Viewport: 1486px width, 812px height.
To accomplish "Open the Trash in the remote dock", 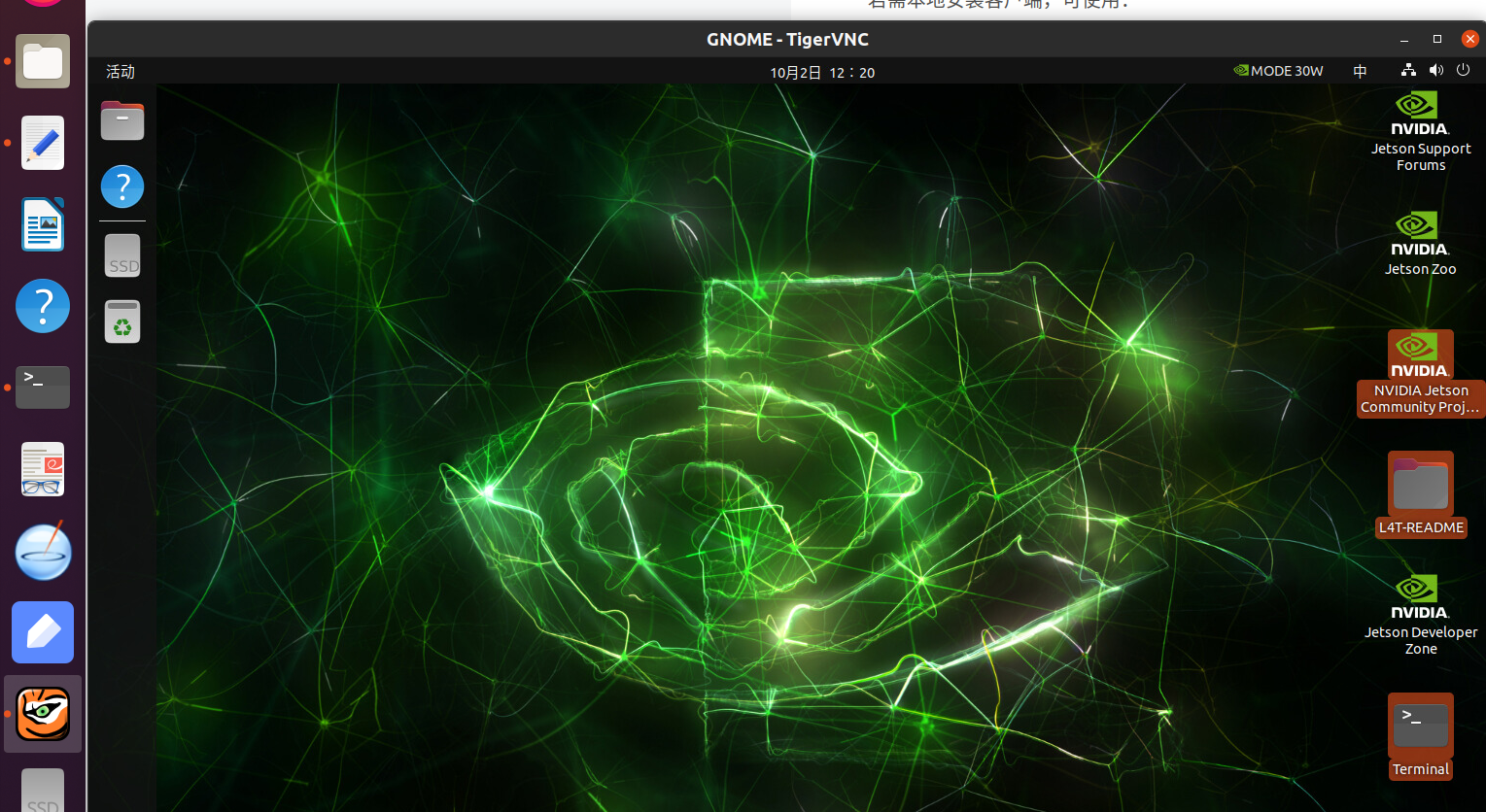I will point(122,321).
